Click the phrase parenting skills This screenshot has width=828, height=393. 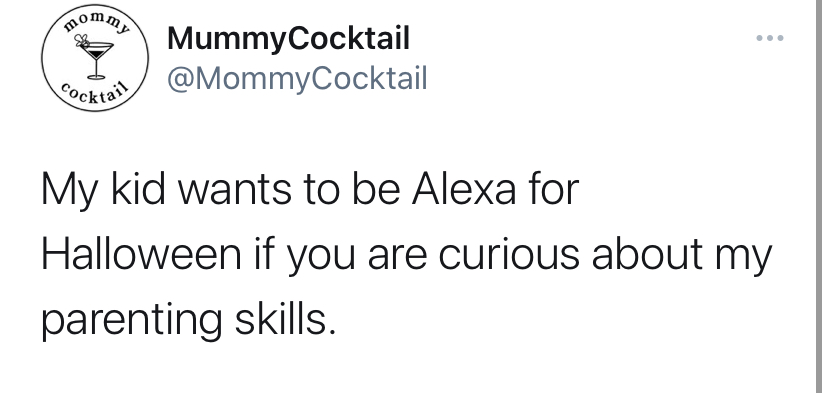pos(189,321)
